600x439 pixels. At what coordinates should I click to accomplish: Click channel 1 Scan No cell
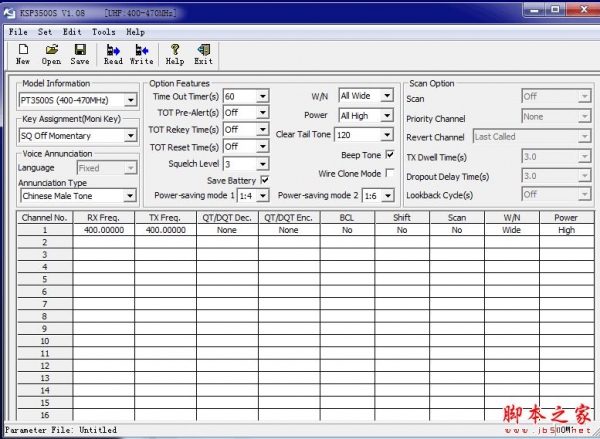(x=457, y=230)
